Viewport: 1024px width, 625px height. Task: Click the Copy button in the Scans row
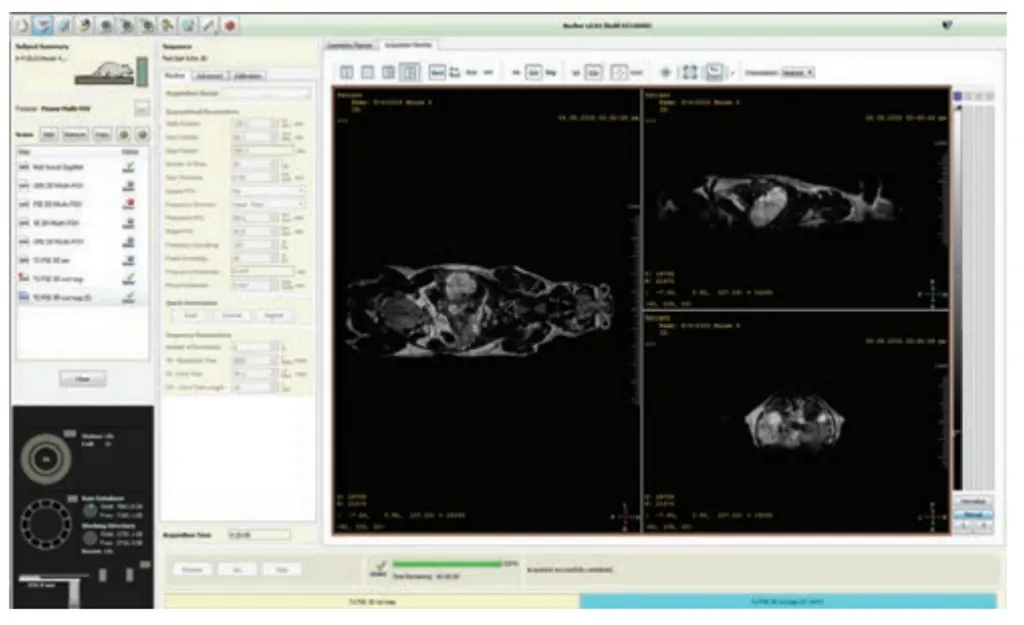pos(103,135)
